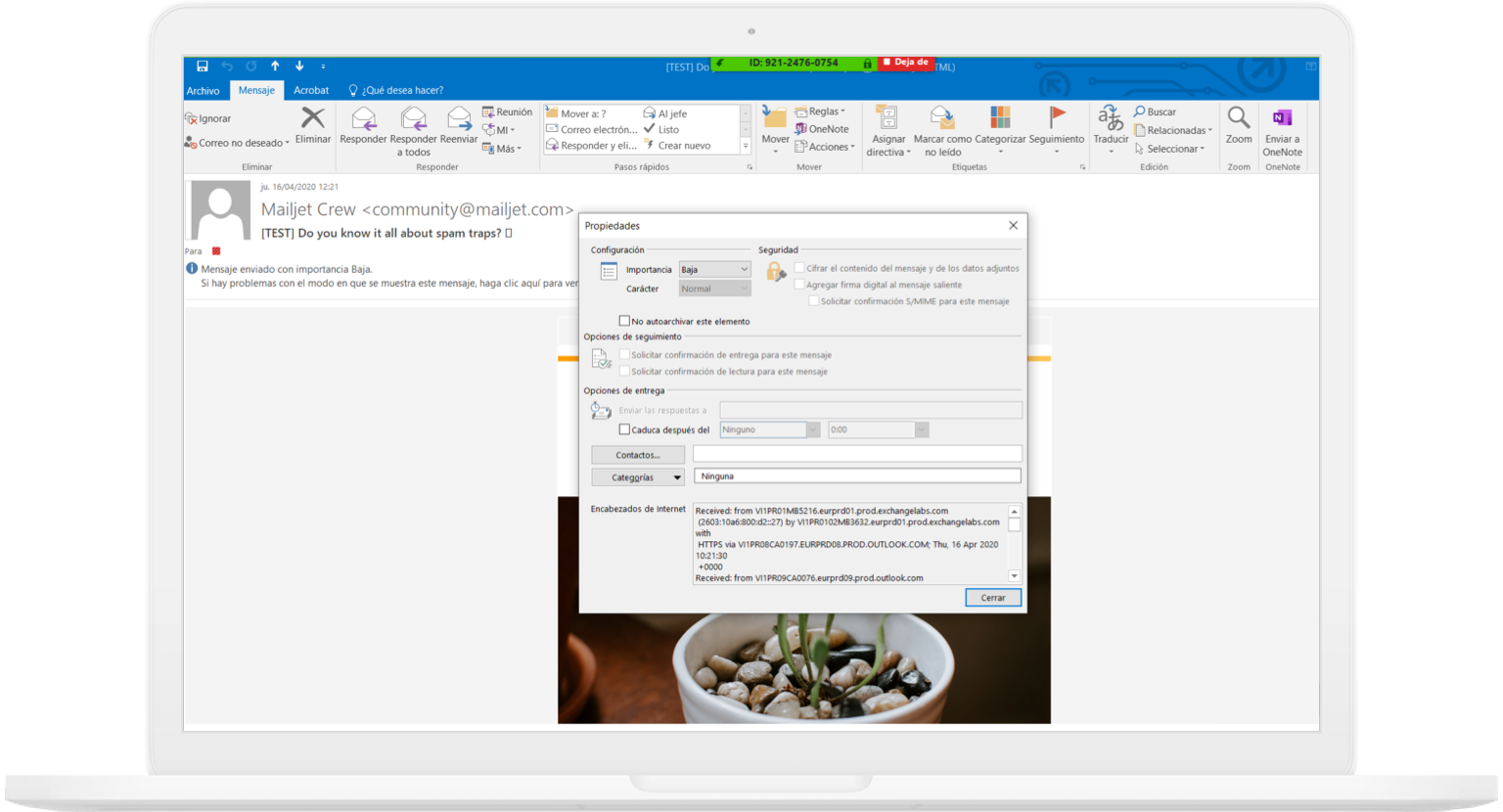The image size is (1503, 812).
Task: Open the Más respond menu
Action: [x=502, y=149]
